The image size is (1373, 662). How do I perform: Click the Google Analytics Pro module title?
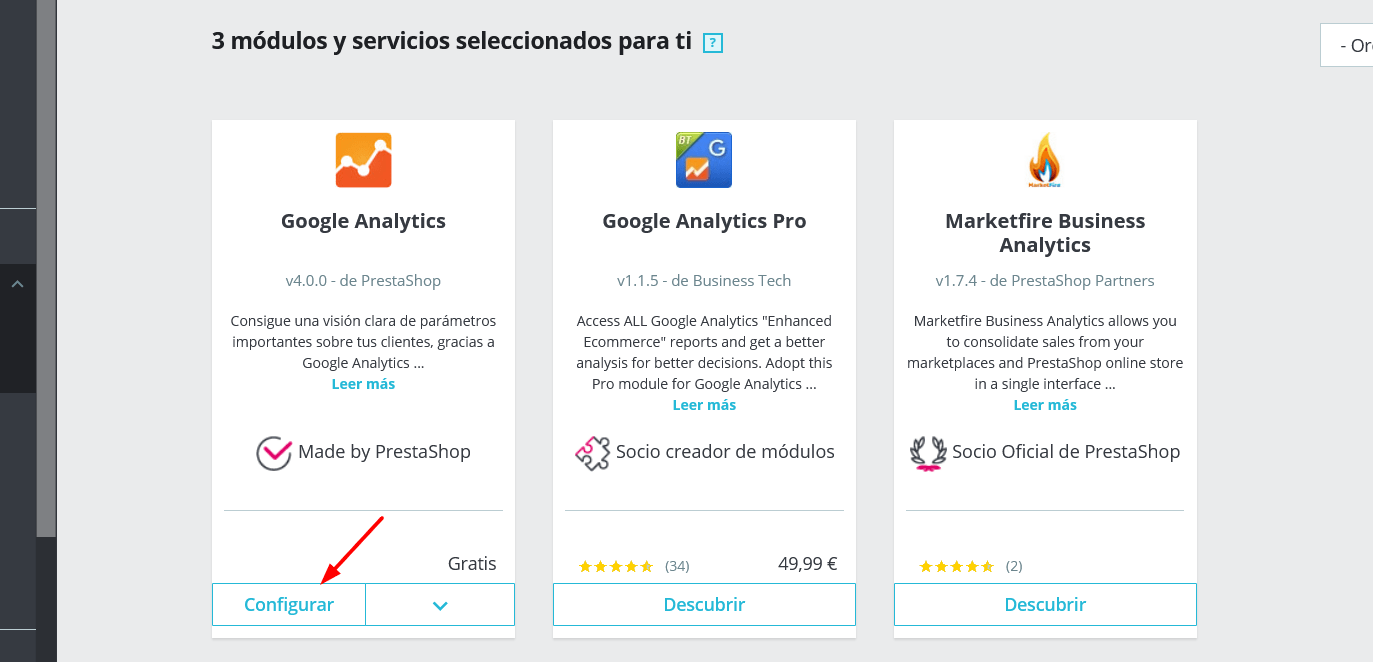(x=704, y=221)
